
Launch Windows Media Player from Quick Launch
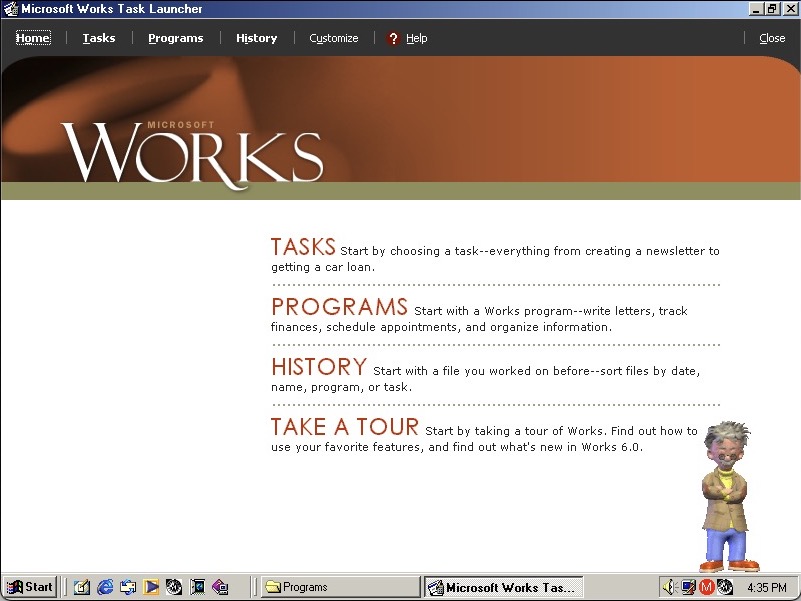pyautogui.click(x=151, y=587)
